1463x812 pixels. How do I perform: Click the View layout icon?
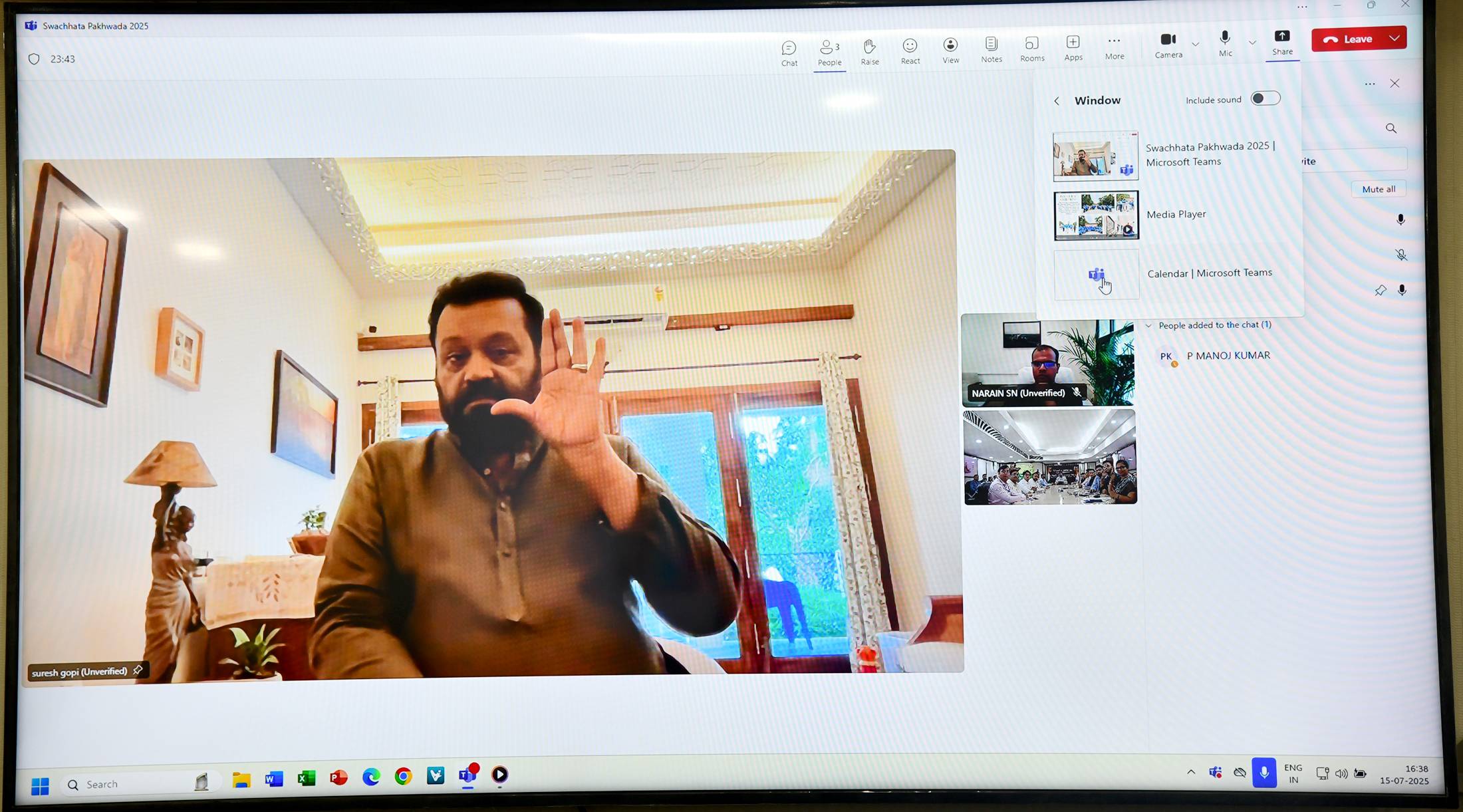(950, 45)
